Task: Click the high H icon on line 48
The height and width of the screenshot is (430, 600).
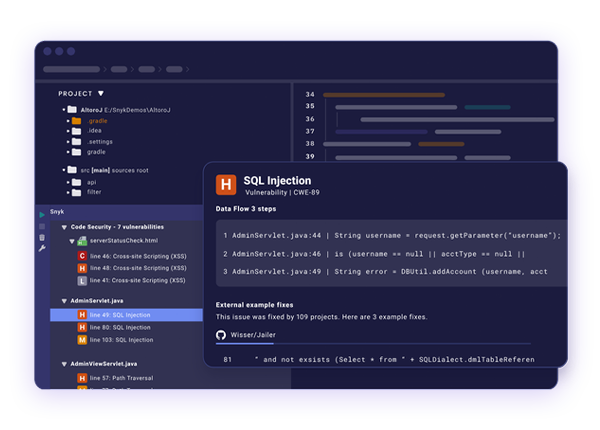Action: click(82, 268)
